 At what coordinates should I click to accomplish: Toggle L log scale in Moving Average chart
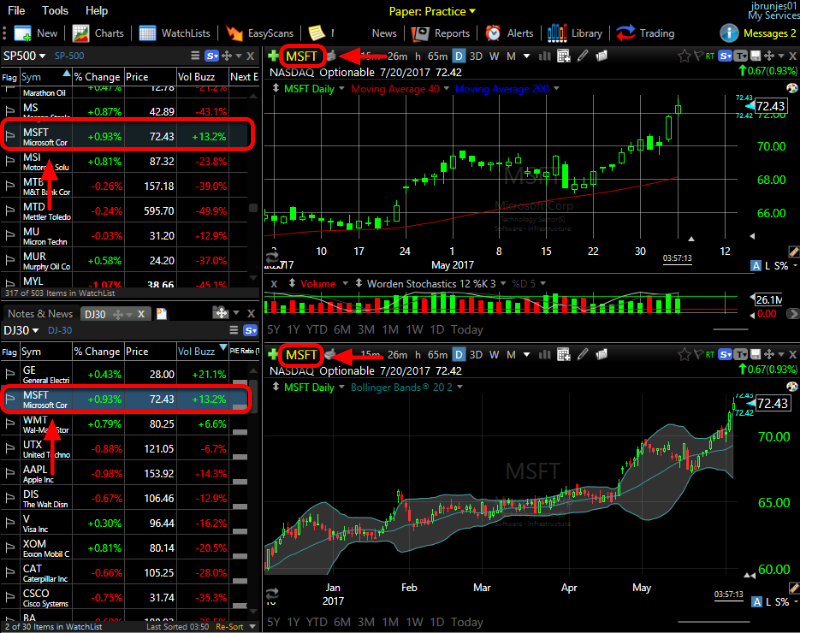[767, 266]
